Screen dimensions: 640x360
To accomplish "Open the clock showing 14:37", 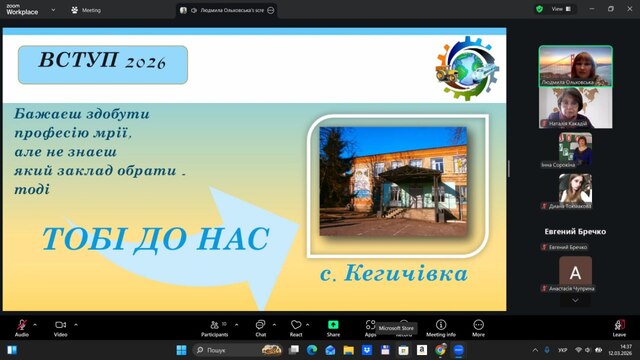I will pos(620,350).
